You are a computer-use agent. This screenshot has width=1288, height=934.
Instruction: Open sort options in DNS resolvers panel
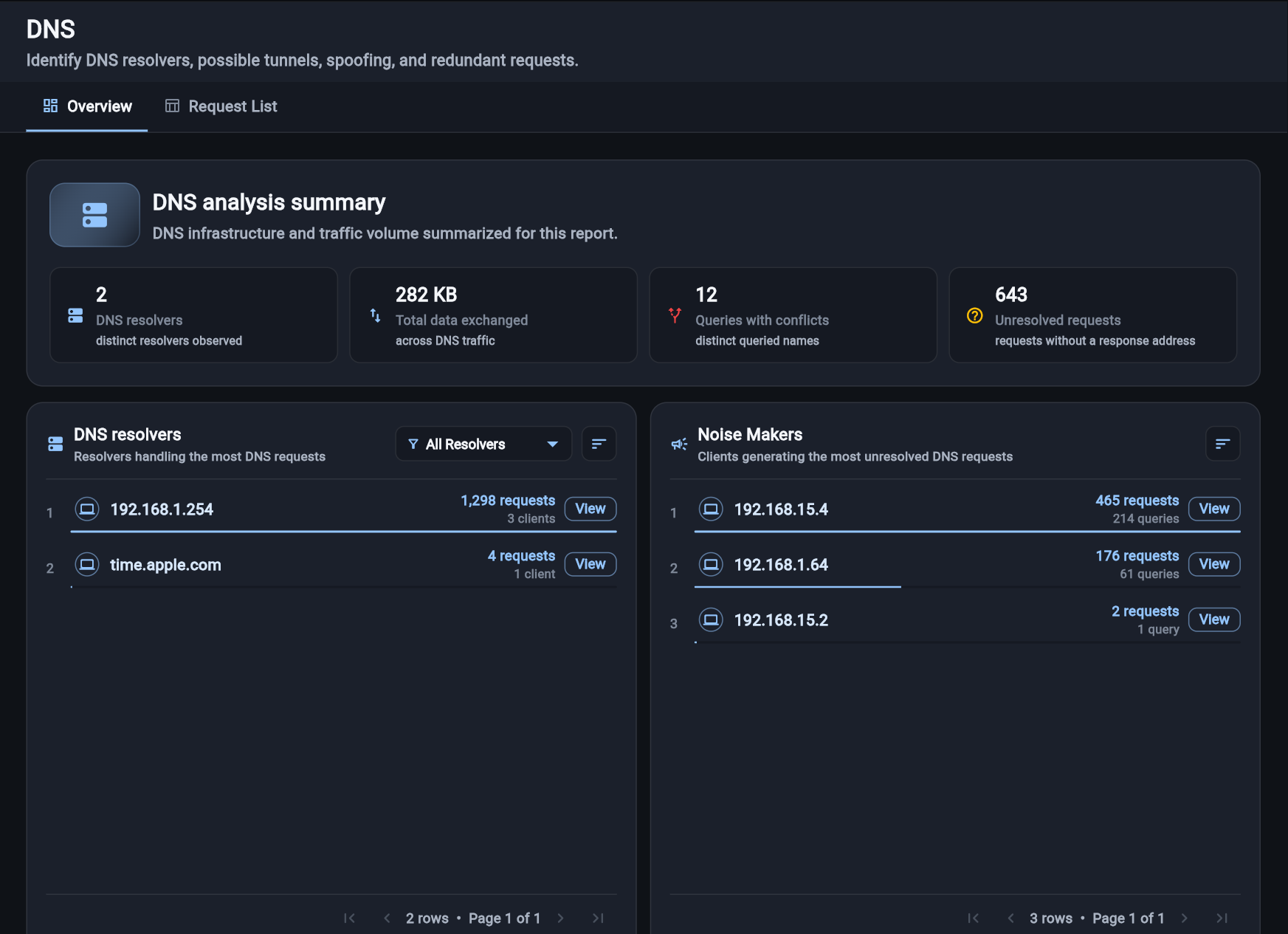point(599,444)
